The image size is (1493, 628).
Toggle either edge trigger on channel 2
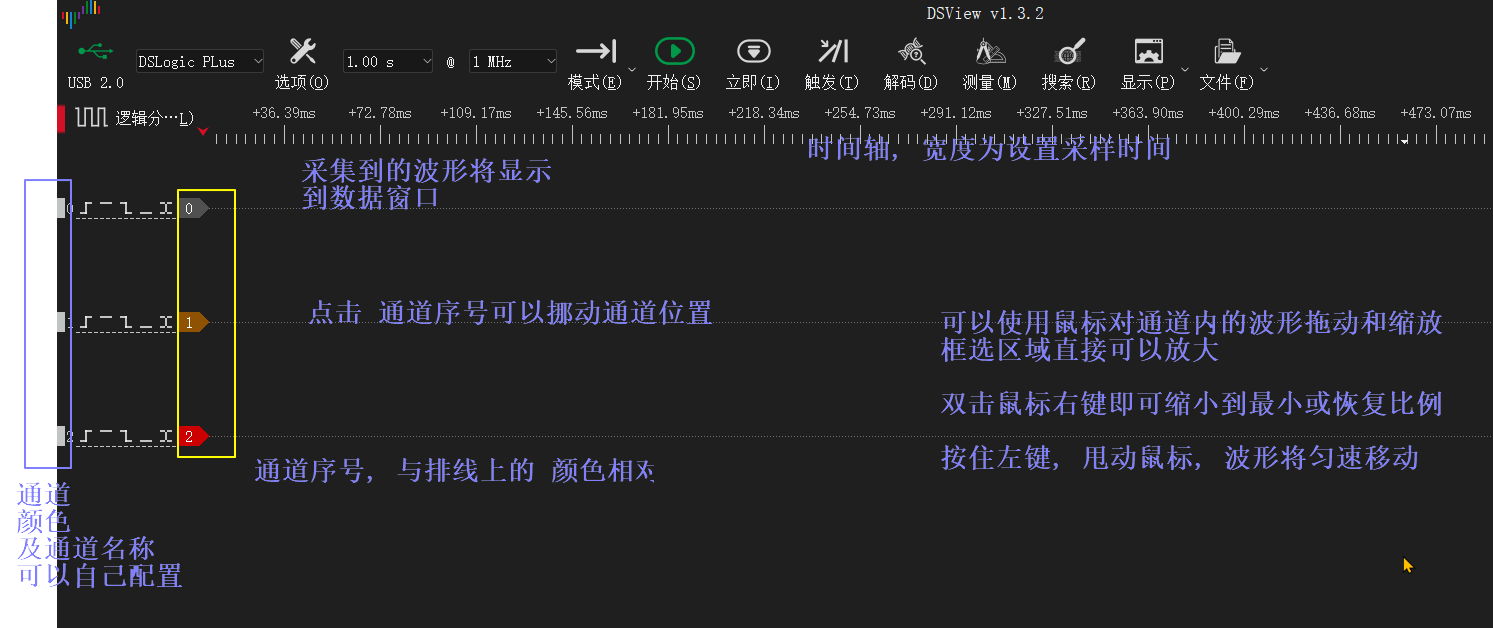point(166,436)
